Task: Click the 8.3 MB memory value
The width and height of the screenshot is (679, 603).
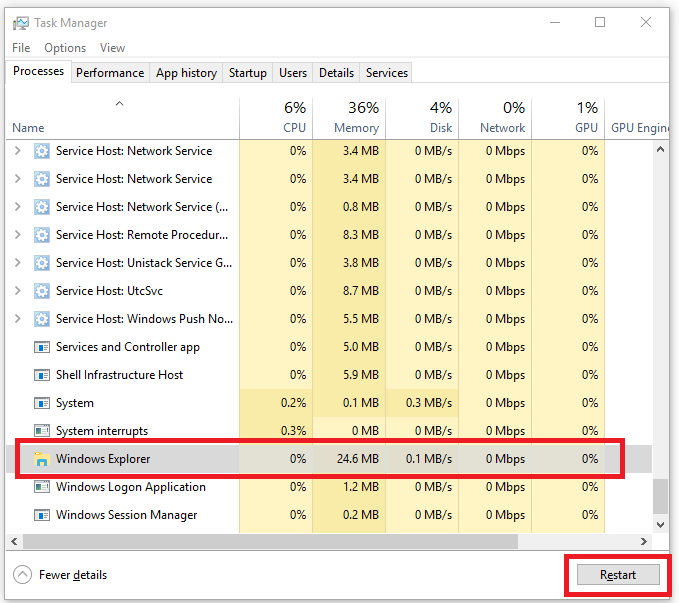Action: click(361, 235)
